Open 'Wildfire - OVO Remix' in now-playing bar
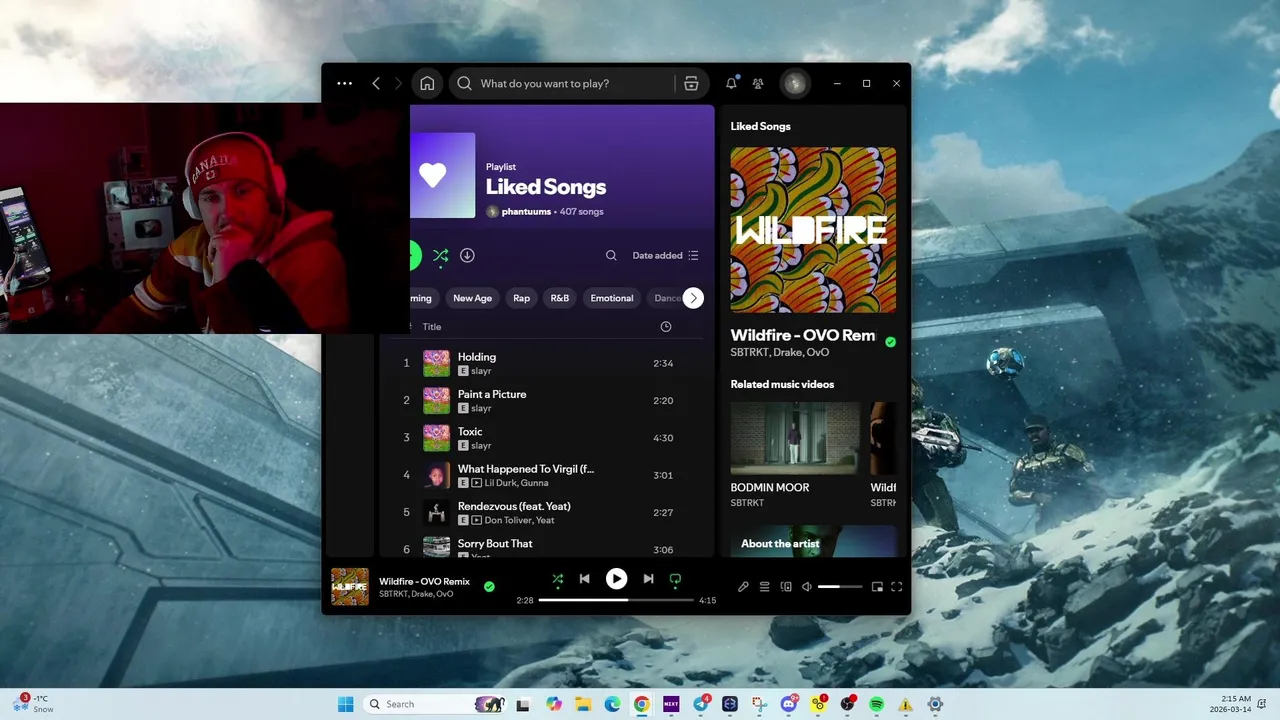Viewport: 1280px width, 720px height. coord(424,581)
